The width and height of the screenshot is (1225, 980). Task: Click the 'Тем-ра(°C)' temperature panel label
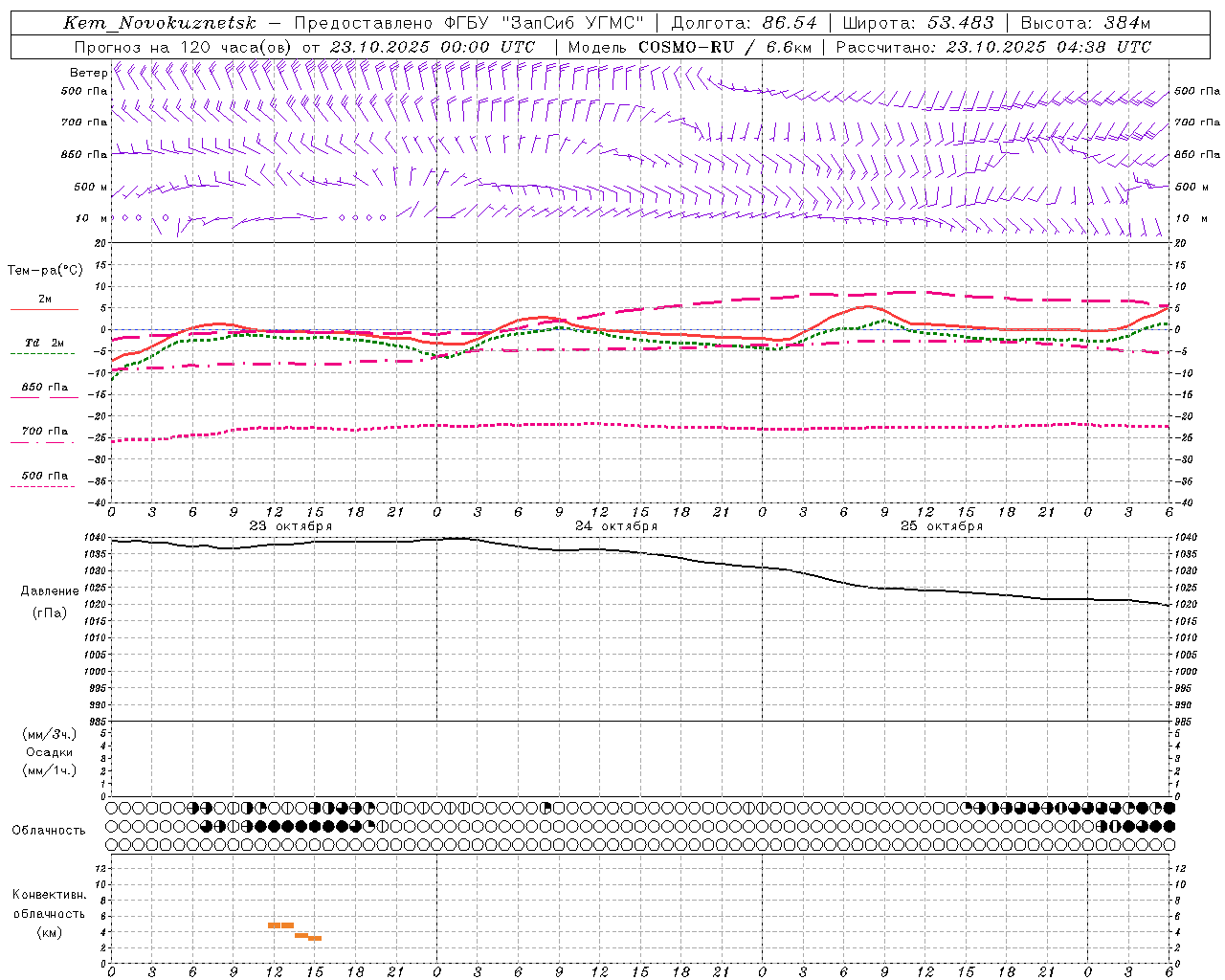(x=45, y=271)
